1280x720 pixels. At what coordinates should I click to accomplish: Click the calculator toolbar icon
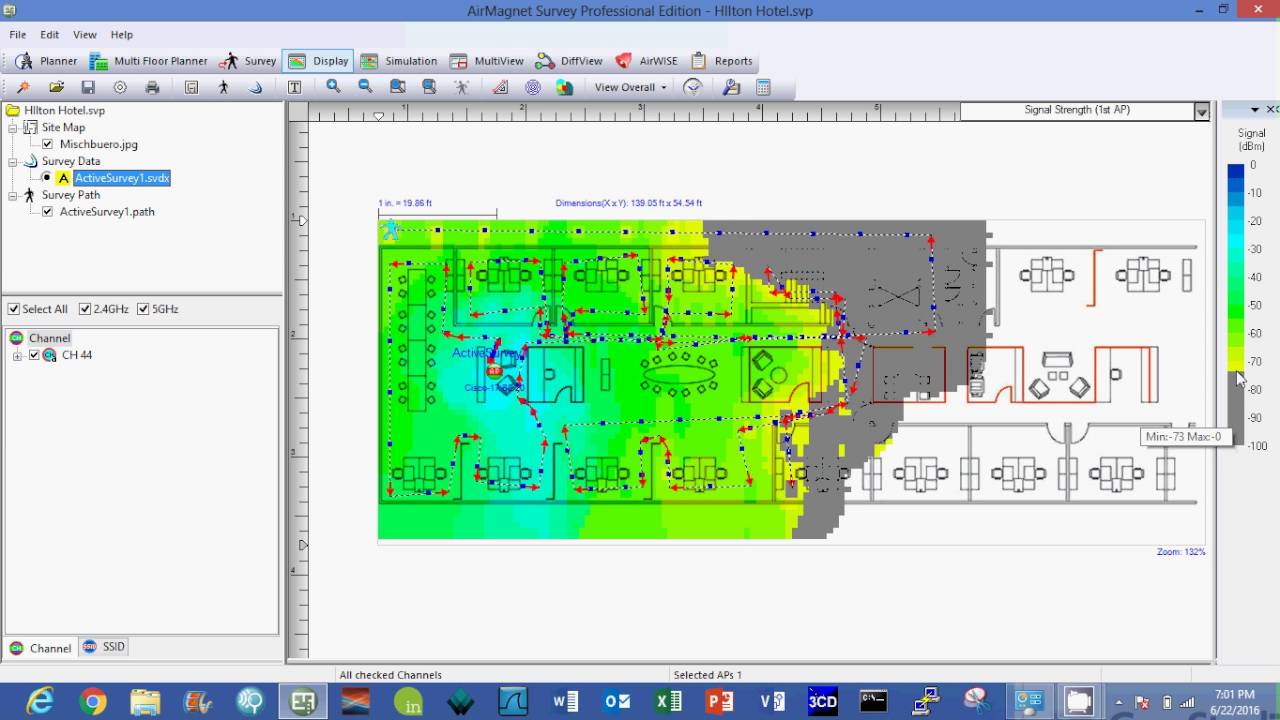point(763,88)
